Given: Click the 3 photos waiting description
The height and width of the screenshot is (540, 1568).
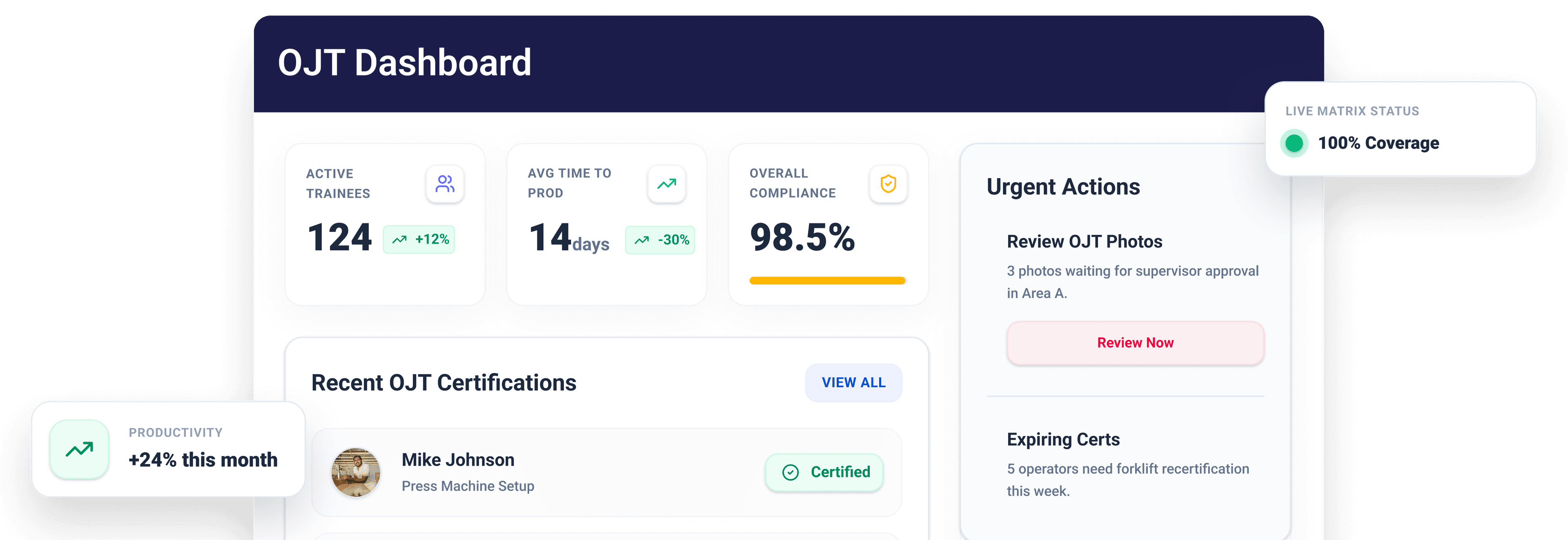Looking at the screenshot, I should coord(1133,282).
